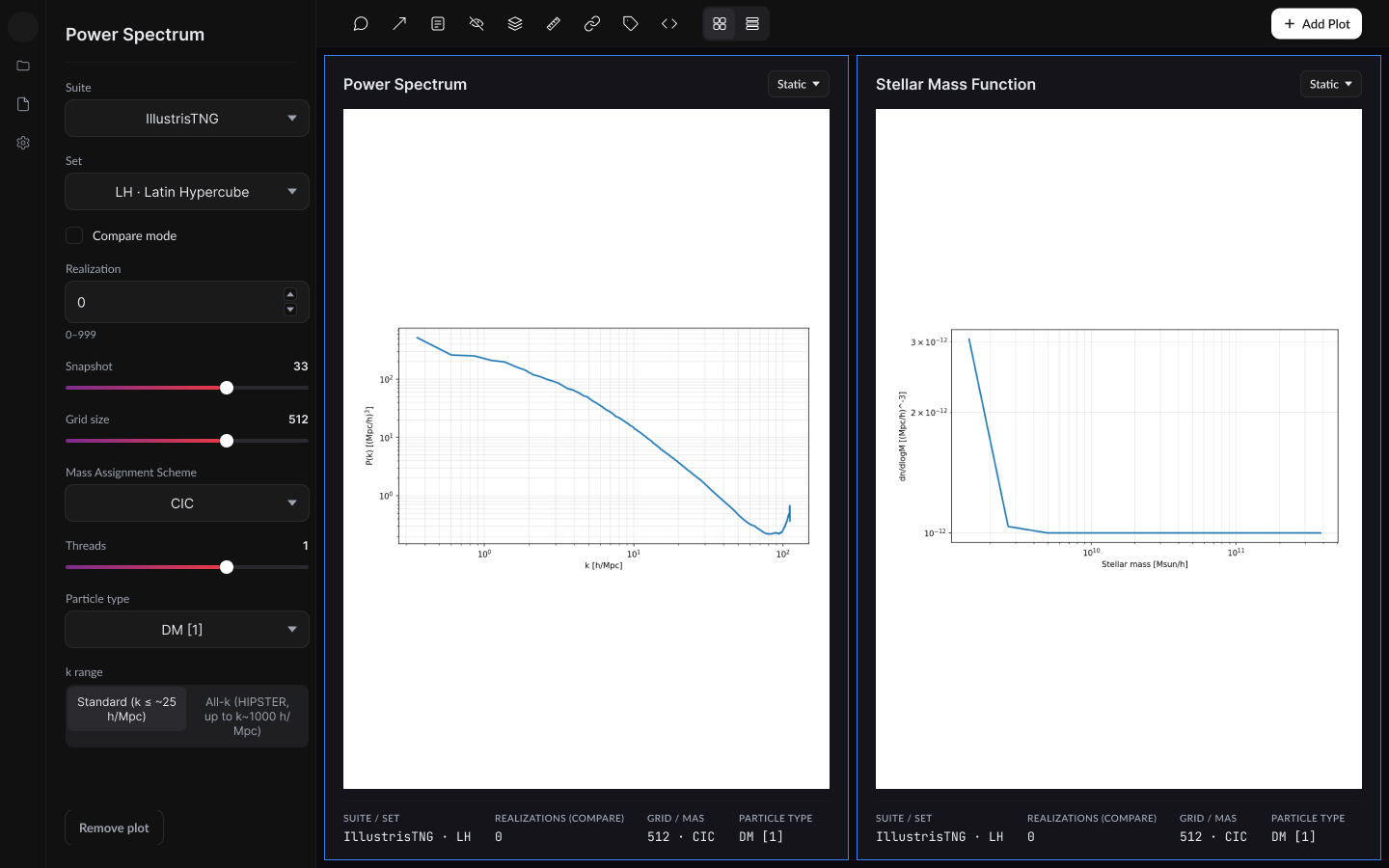This screenshot has width=1389, height=868.
Task: Open Particle type dropdown showing DM [1]
Action: 187,630
